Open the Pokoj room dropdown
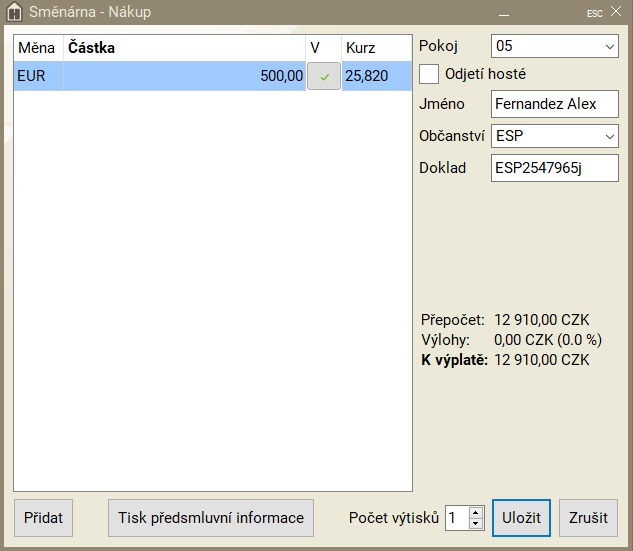 tap(610, 46)
